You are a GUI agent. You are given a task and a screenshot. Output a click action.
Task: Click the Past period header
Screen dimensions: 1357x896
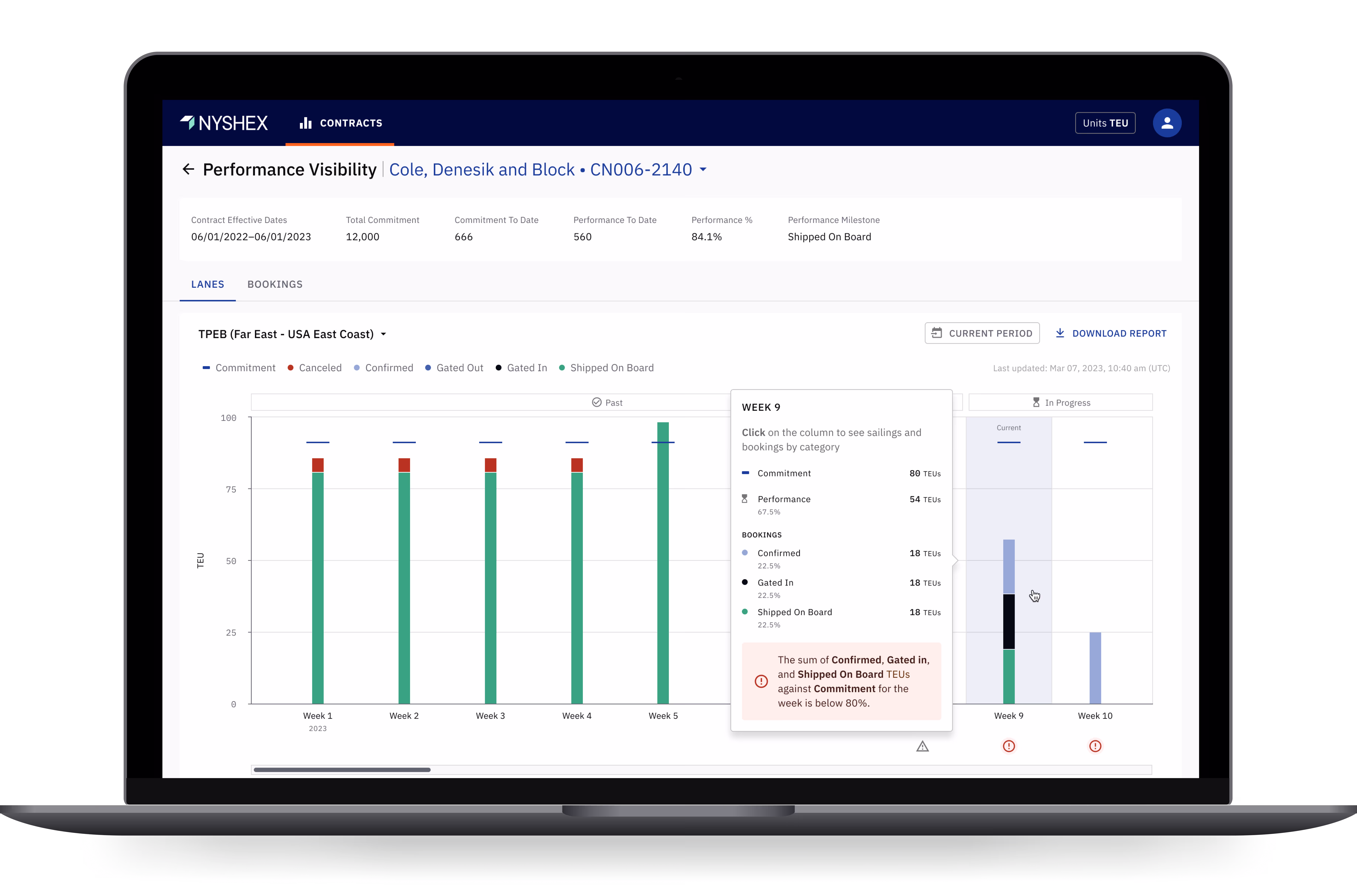(607, 402)
